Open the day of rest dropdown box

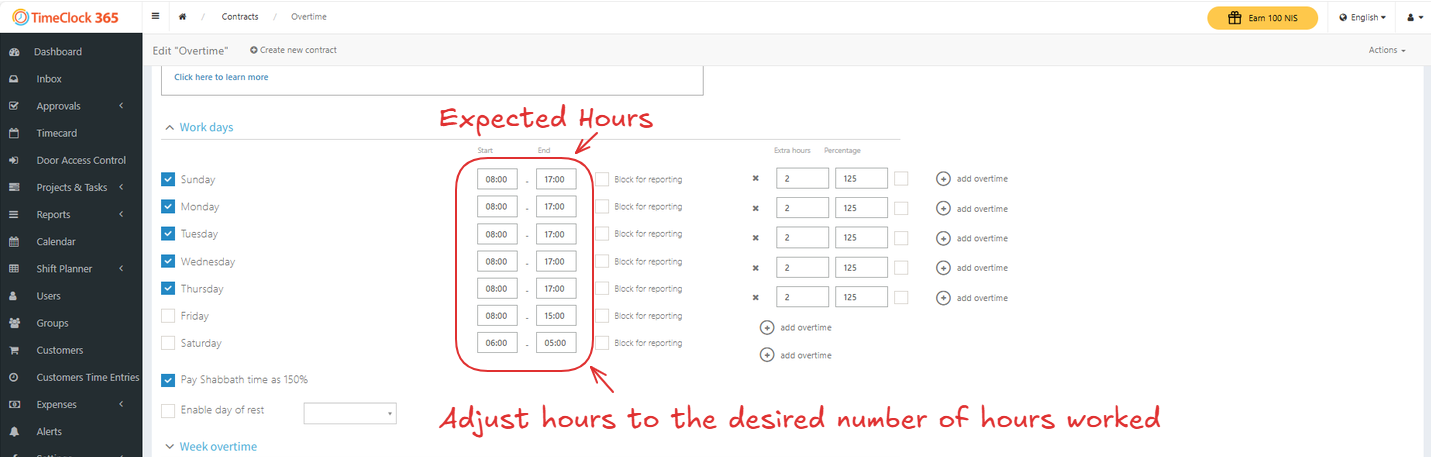point(349,413)
